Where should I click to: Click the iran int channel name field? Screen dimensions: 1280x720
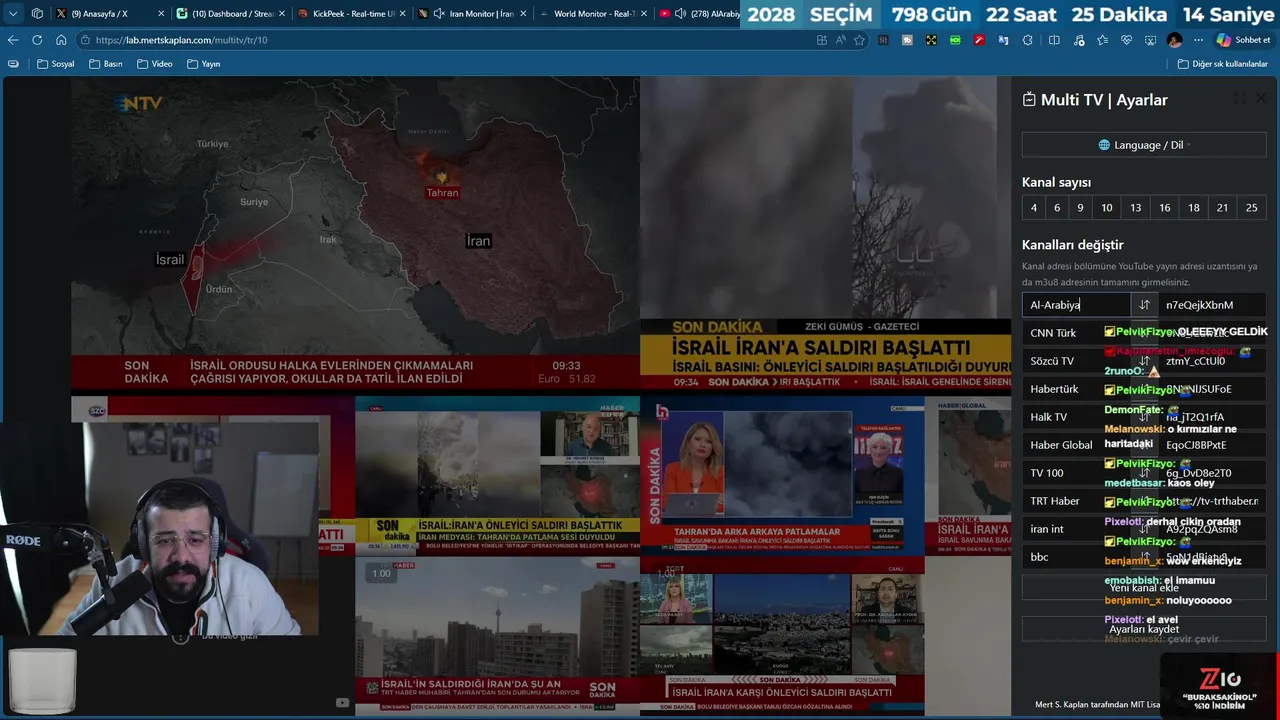click(1076, 529)
